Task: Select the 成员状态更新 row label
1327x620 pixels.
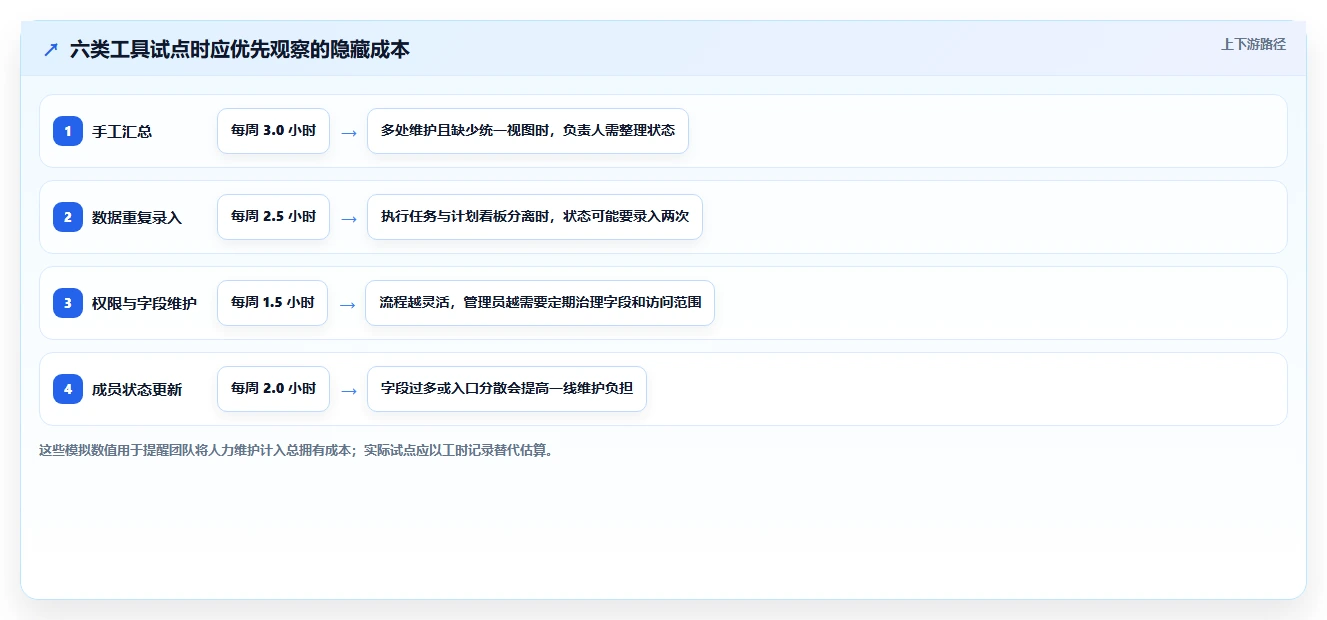Action: (x=137, y=389)
